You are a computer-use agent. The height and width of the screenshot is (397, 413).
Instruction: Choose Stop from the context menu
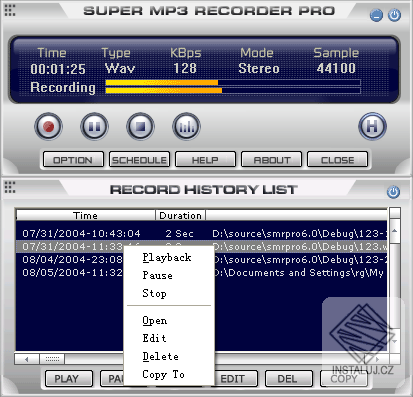coord(169,293)
